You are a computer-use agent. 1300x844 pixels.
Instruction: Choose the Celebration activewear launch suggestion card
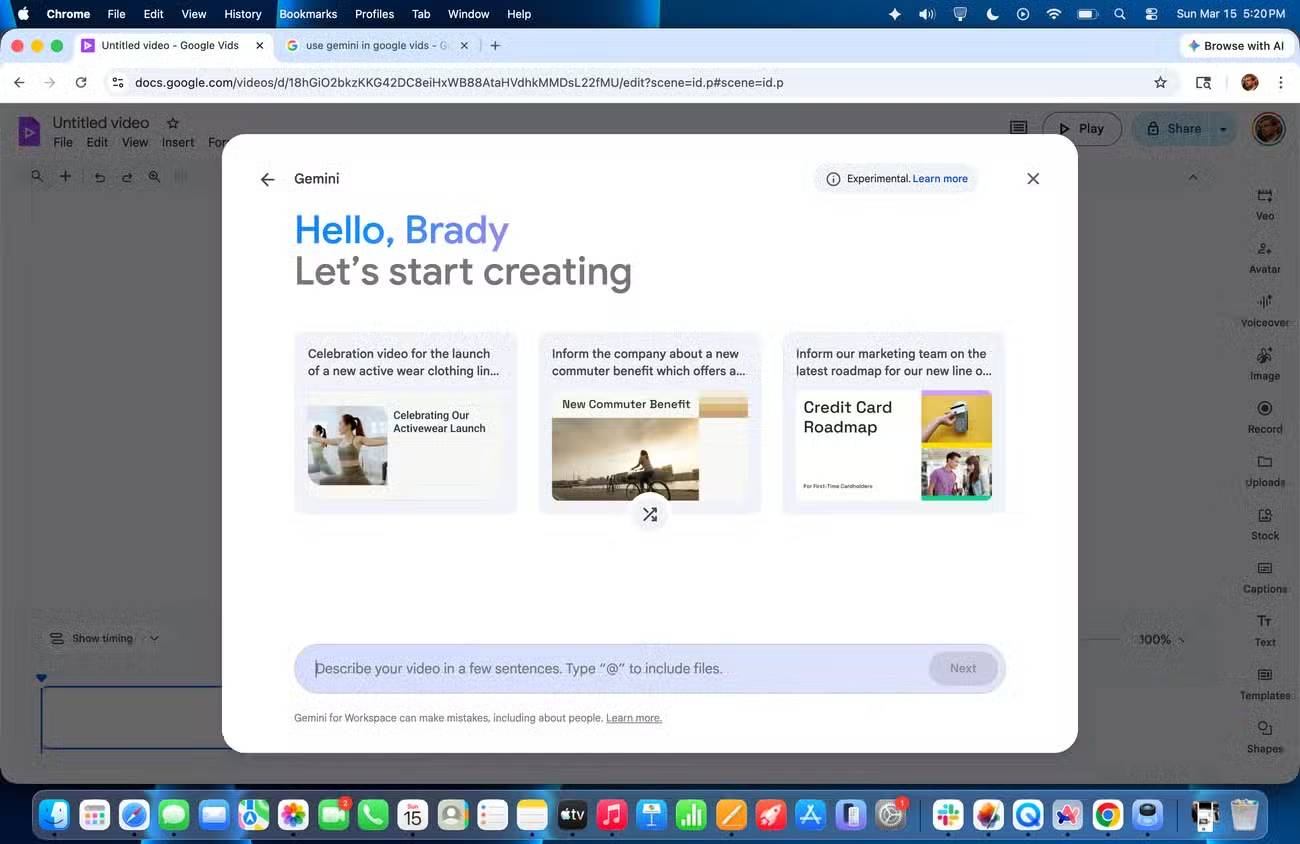click(x=405, y=423)
